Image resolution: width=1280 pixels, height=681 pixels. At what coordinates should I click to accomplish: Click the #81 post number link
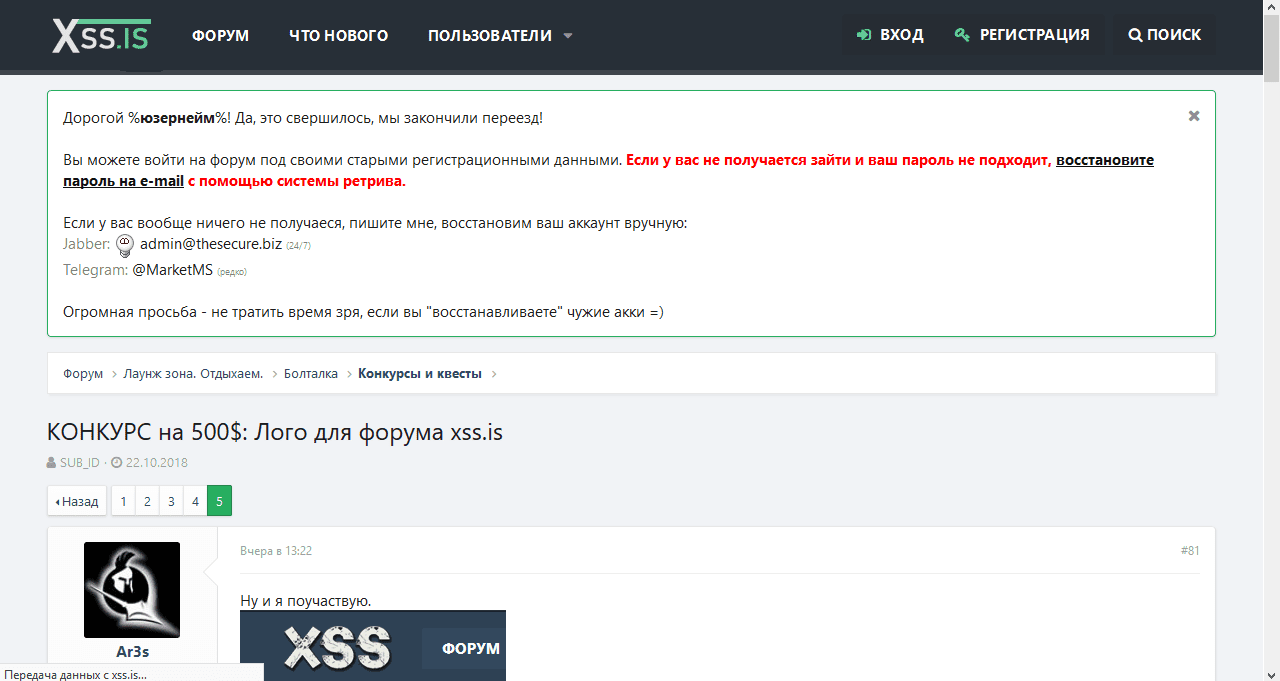(x=1189, y=550)
